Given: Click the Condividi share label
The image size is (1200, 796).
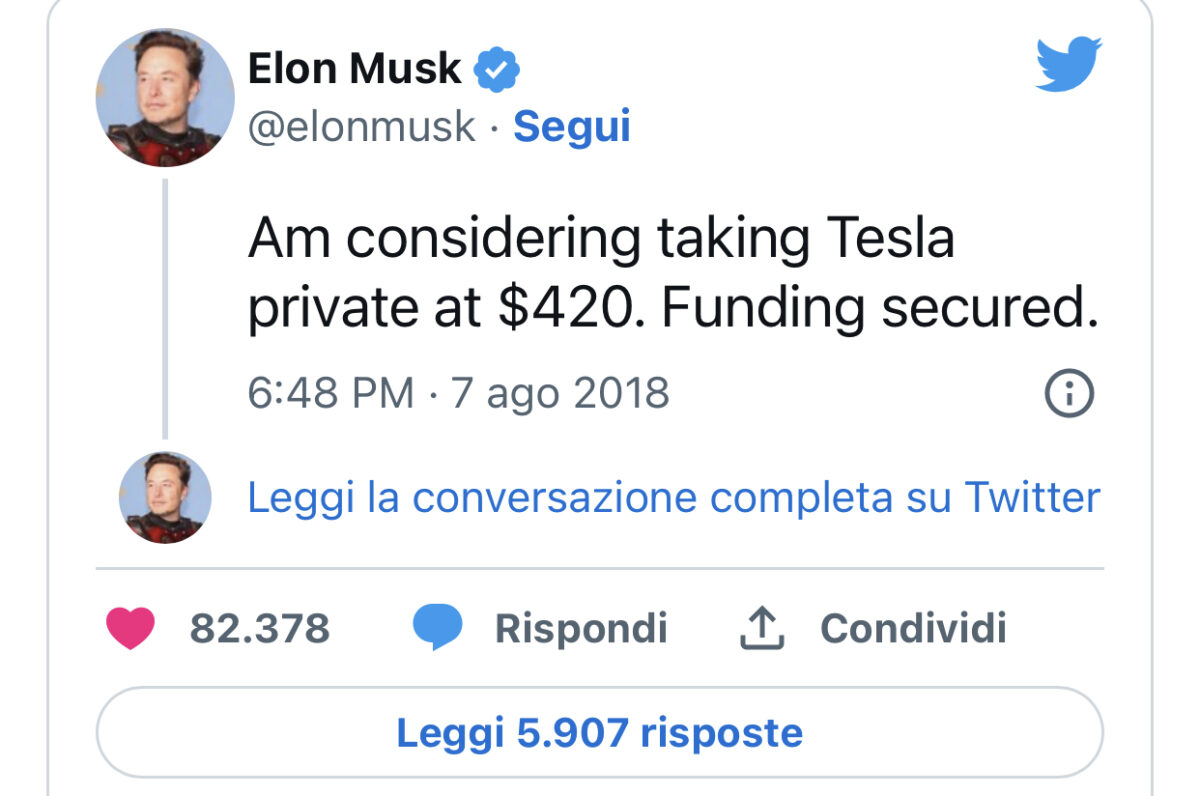Looking at the screenshot, I should (913, 628).
